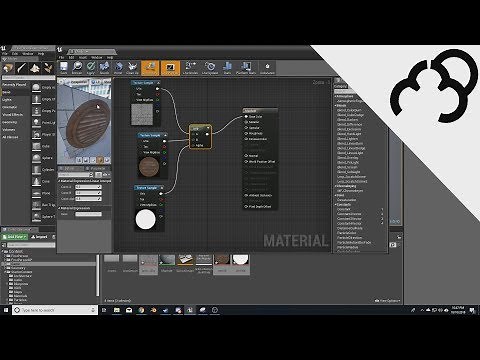
Task: Click the Import button in Content Browser
Action: click(x=40, y=237)
